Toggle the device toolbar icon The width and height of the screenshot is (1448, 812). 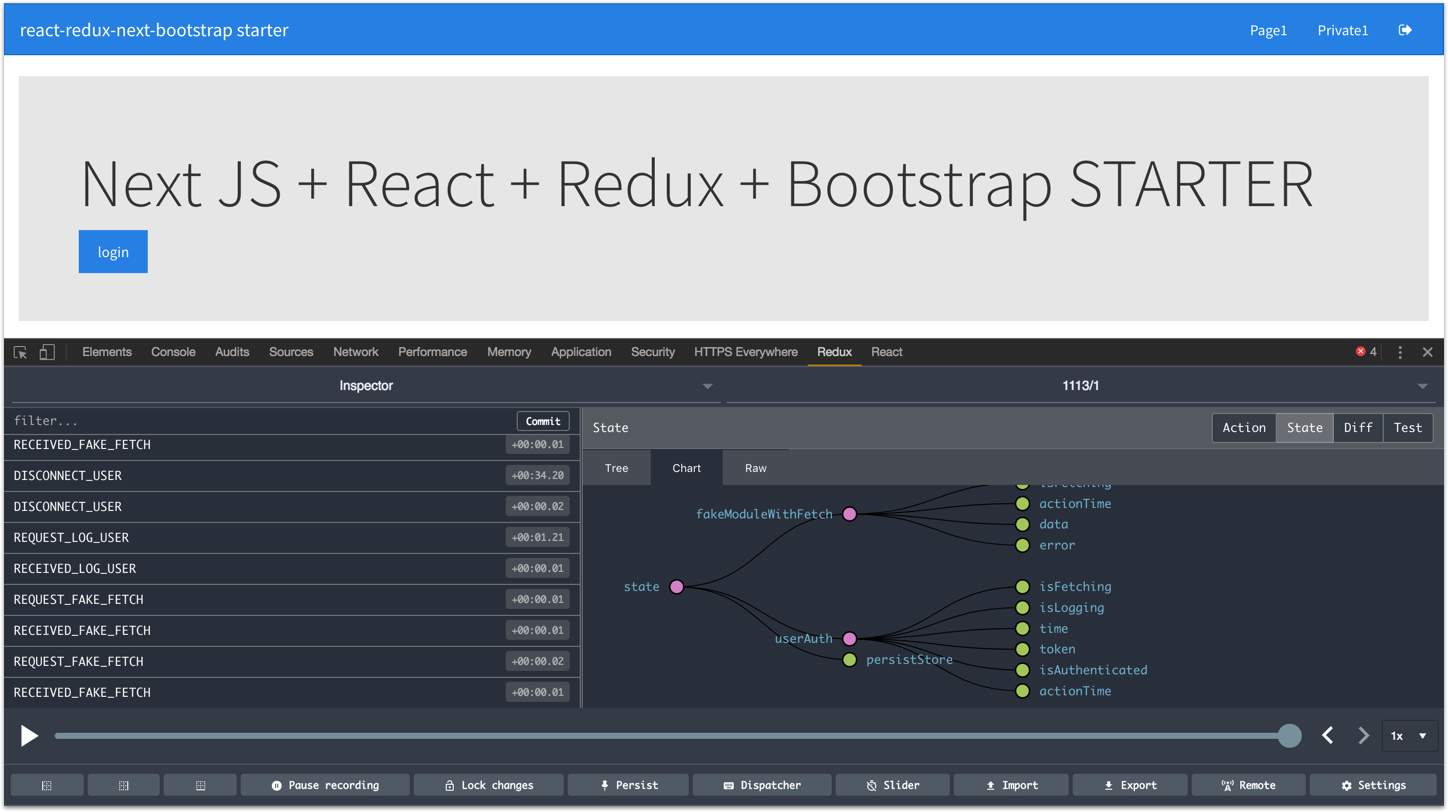coord(47,352)
